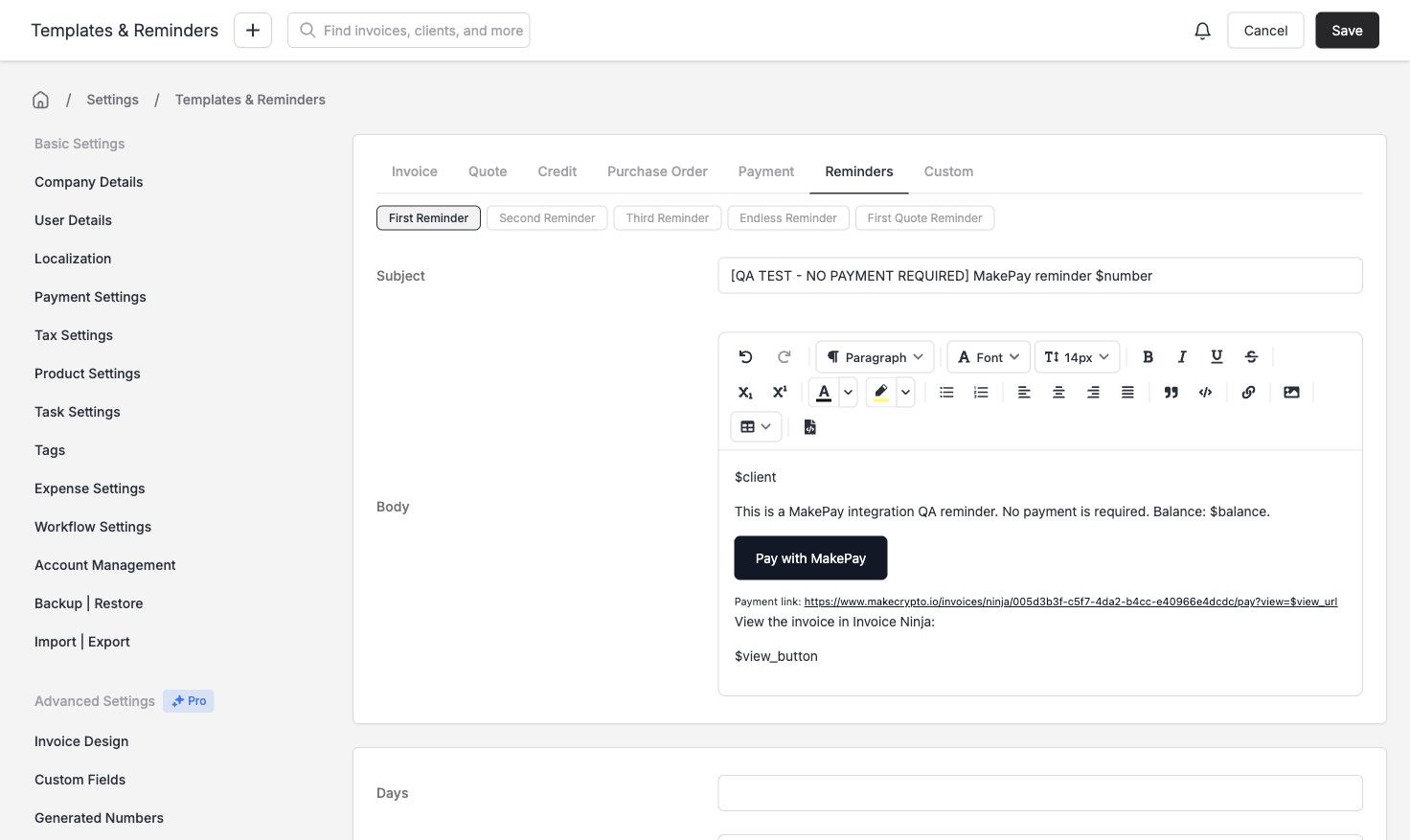Insert a numbered list
The width and height of the screenshot is (1410, 840).
pyautogui.click(x=981, y=393)
